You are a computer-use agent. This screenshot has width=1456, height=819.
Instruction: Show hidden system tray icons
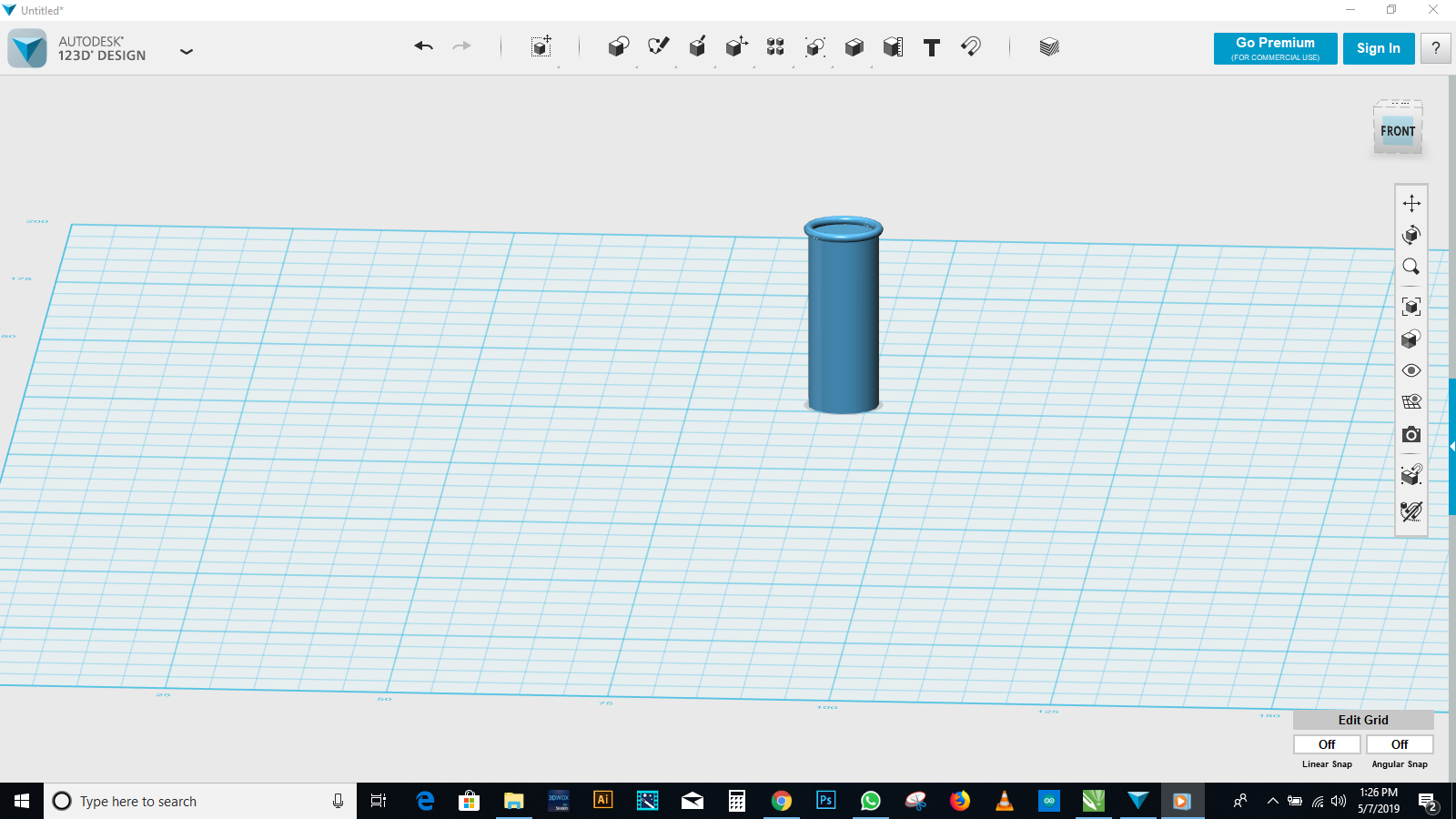tap(1272, 801)
